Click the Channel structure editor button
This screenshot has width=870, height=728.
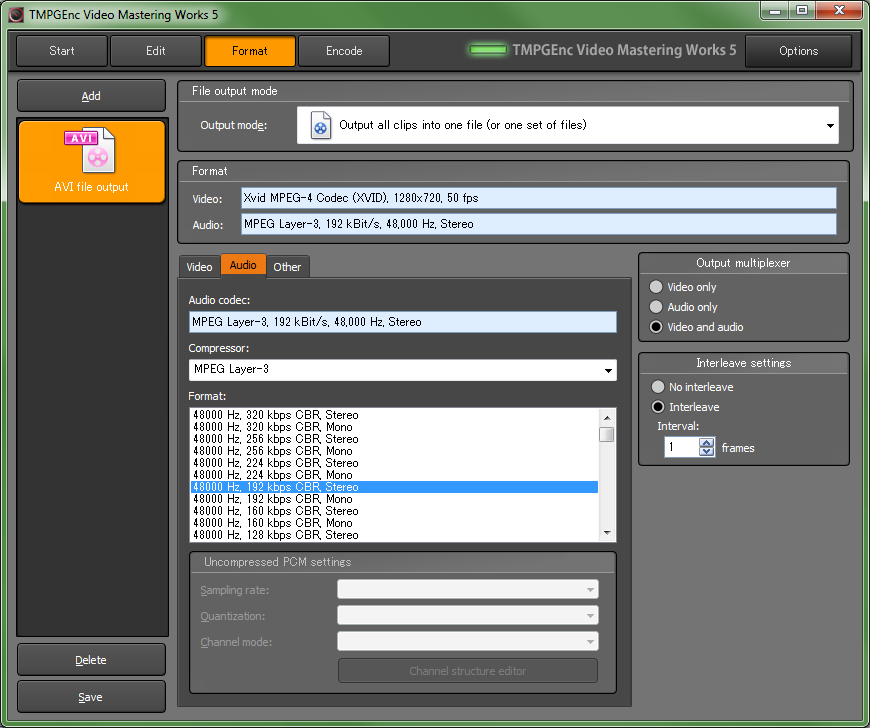click(468, 671)
